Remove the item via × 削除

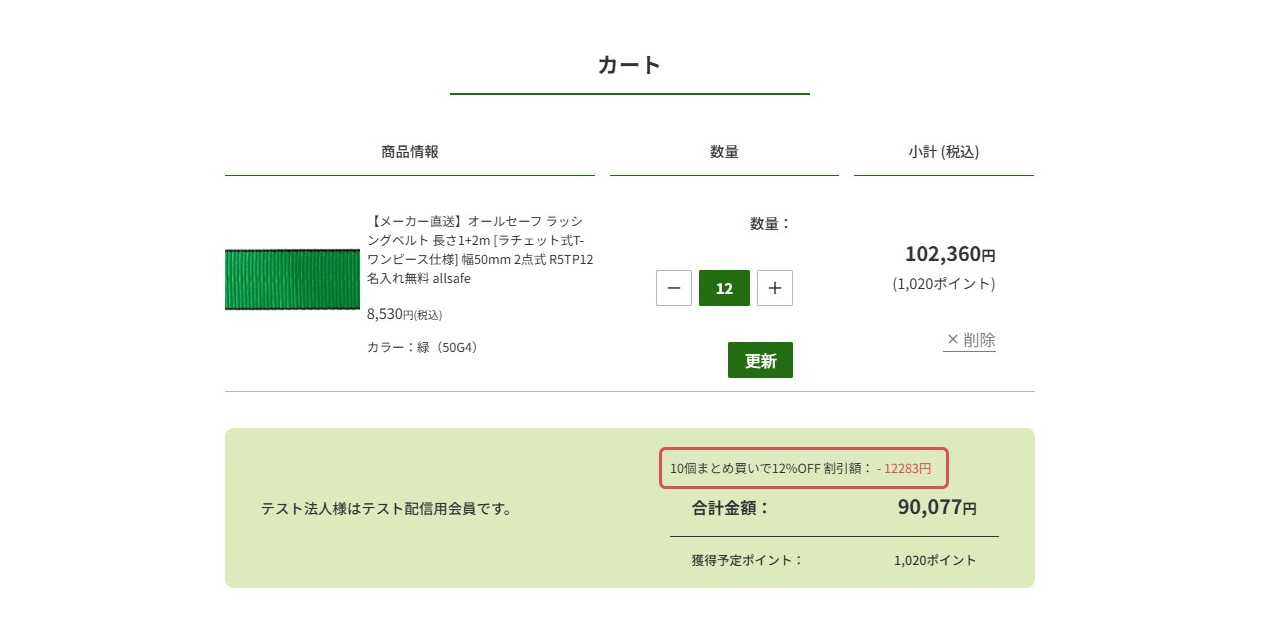click(x=969, y=340)
